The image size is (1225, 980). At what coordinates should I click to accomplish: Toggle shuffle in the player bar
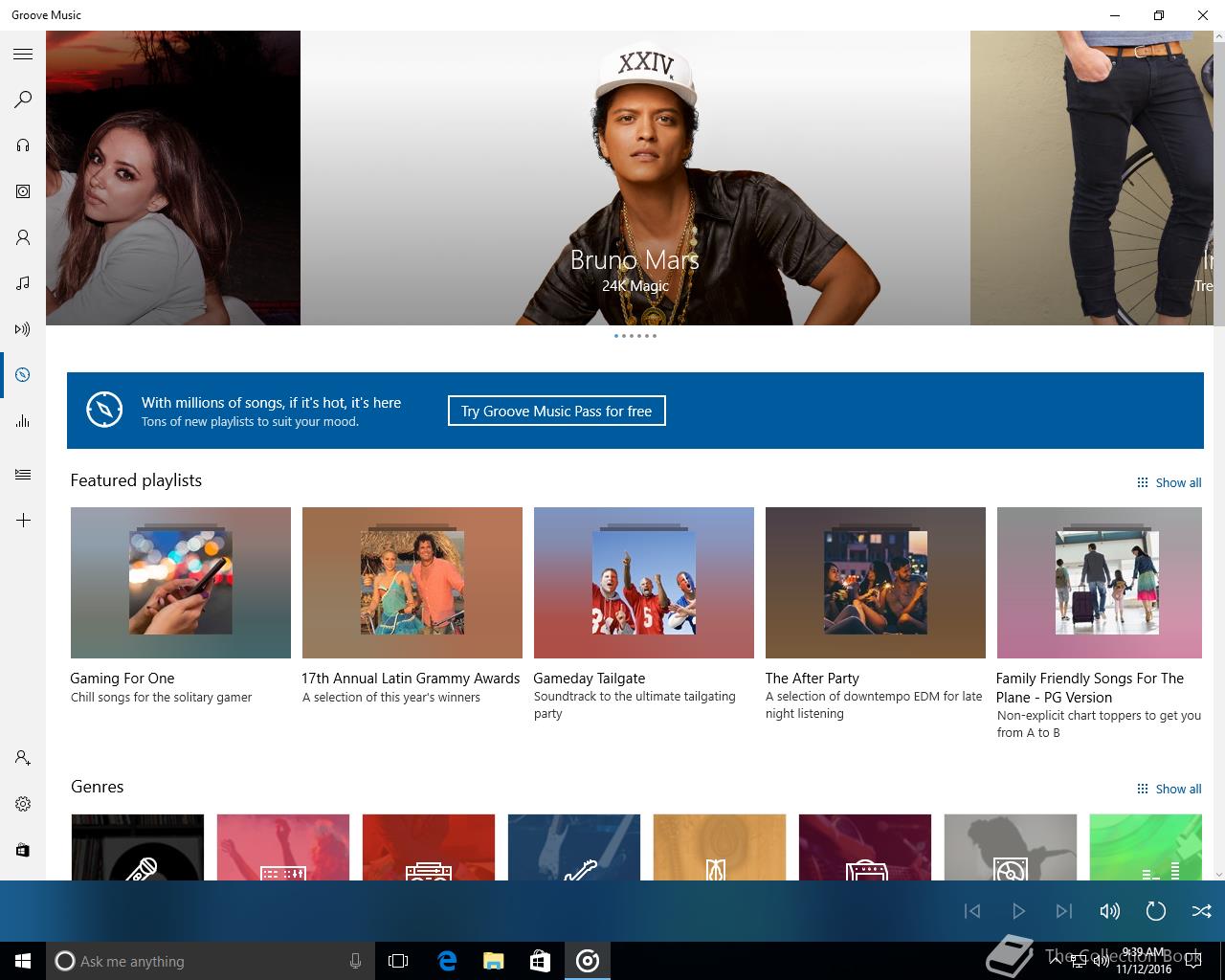click(x=1202, y=911)
